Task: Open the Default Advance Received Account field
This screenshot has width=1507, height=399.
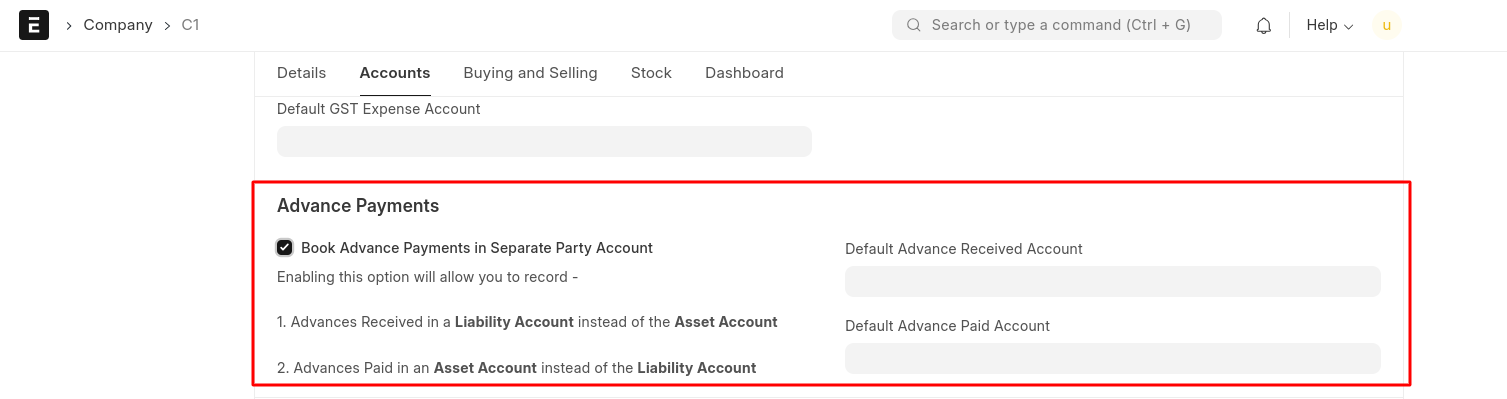Action: tap(1112, 282)
